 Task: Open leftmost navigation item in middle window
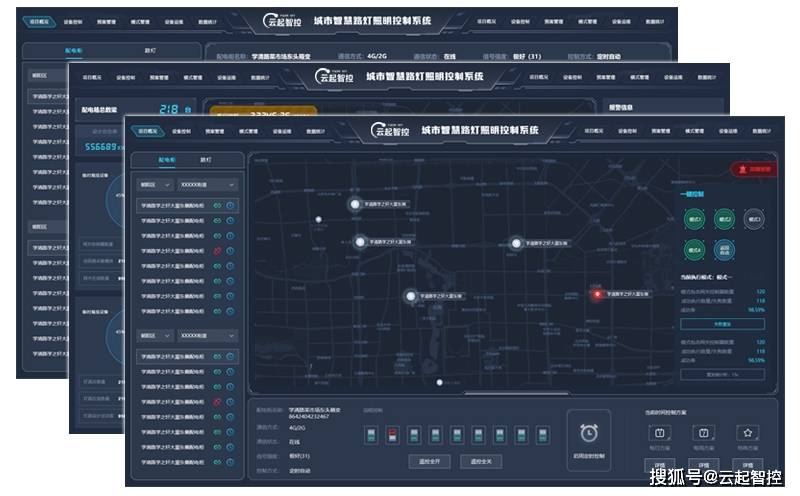(x=92, y=78)
